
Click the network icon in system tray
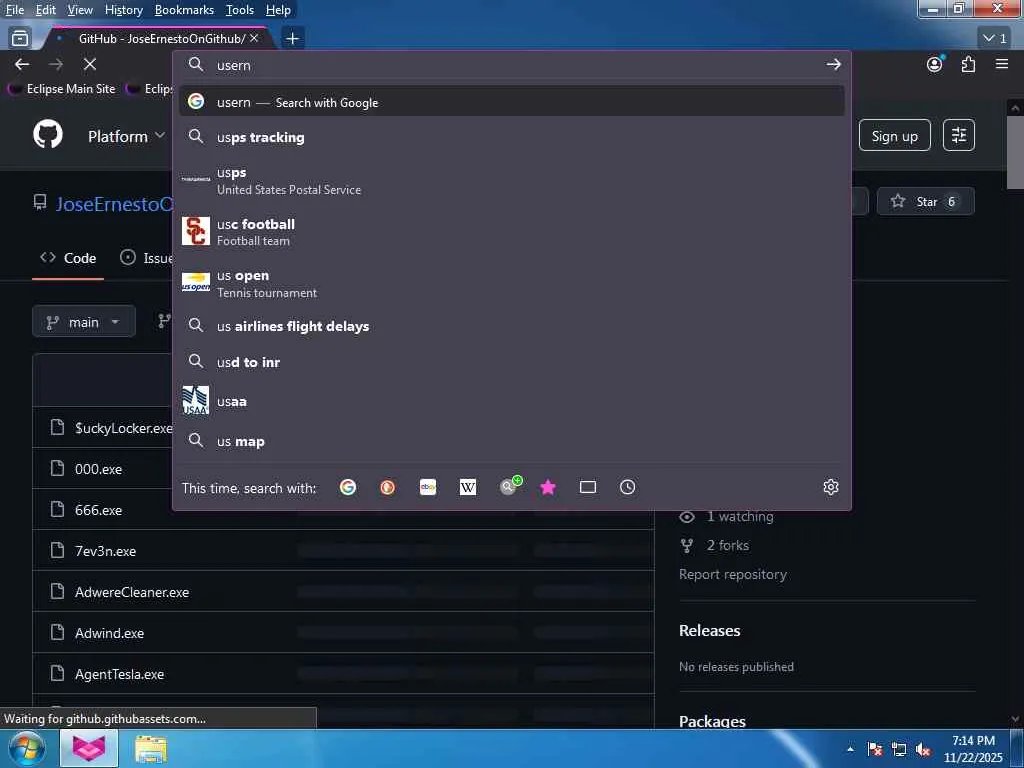[899, 750]
